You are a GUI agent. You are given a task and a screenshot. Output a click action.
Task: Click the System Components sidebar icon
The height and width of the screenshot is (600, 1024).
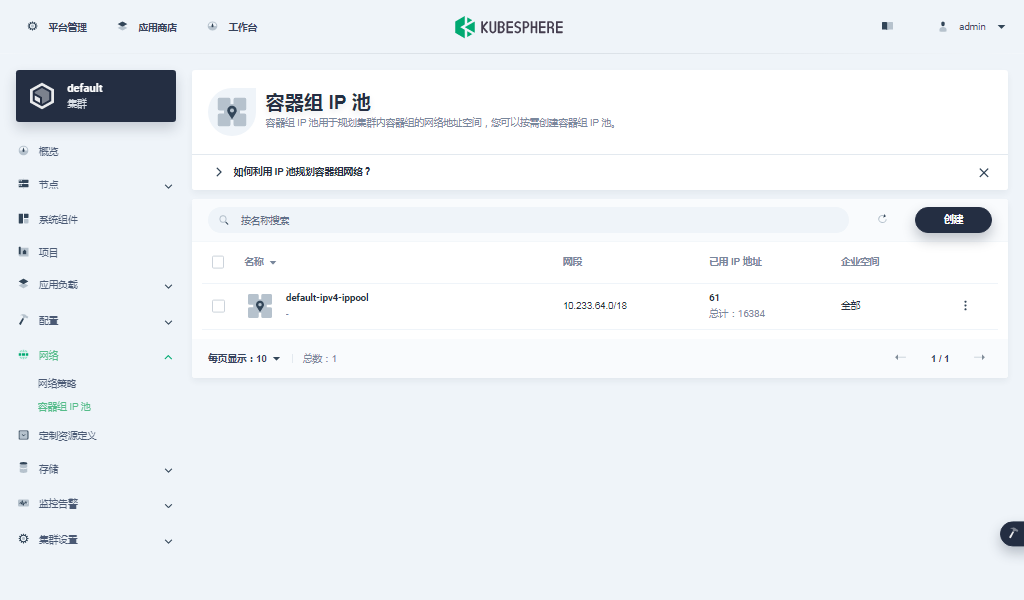point(24,219)
